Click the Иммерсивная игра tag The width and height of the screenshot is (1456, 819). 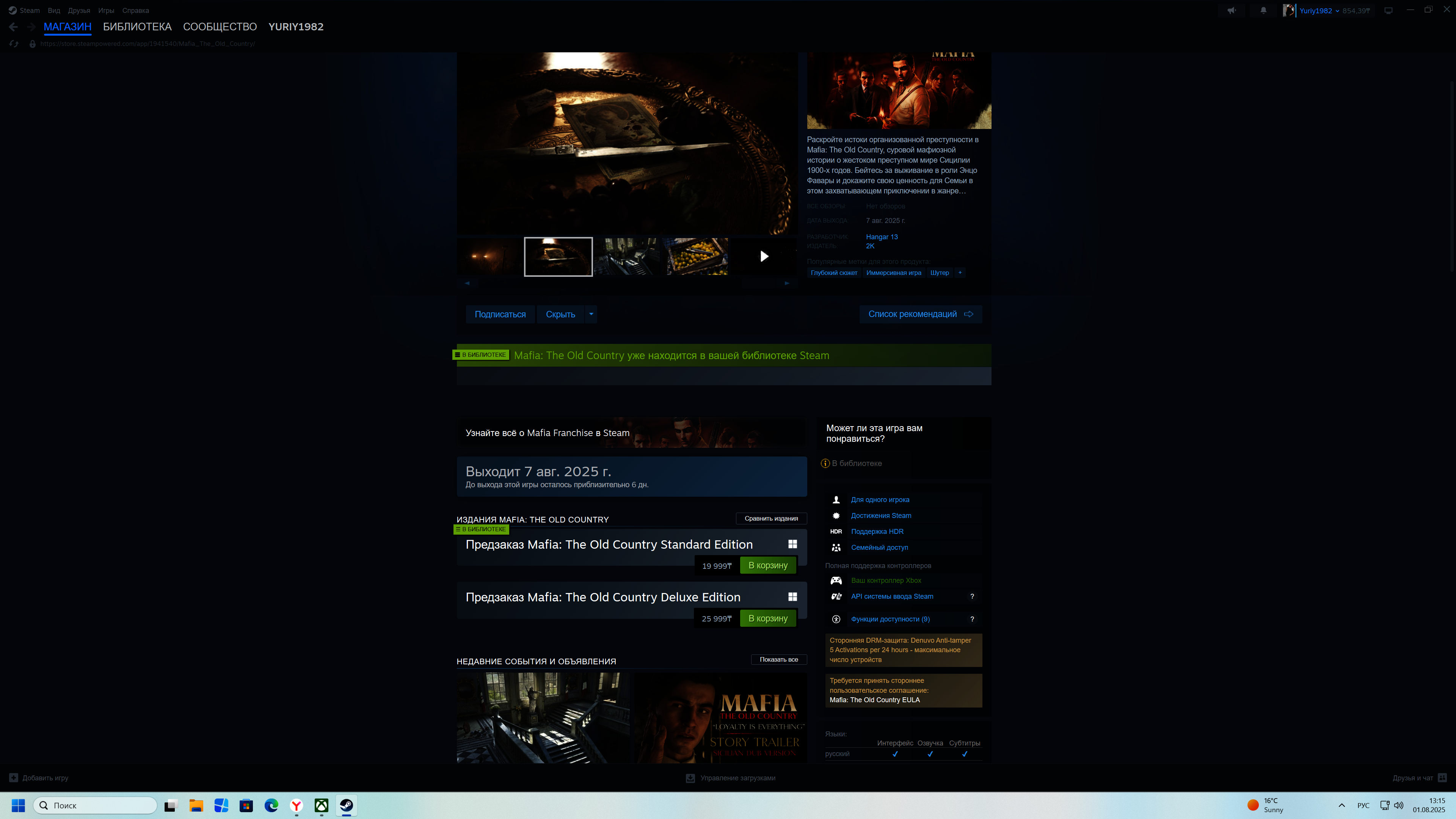894,273
